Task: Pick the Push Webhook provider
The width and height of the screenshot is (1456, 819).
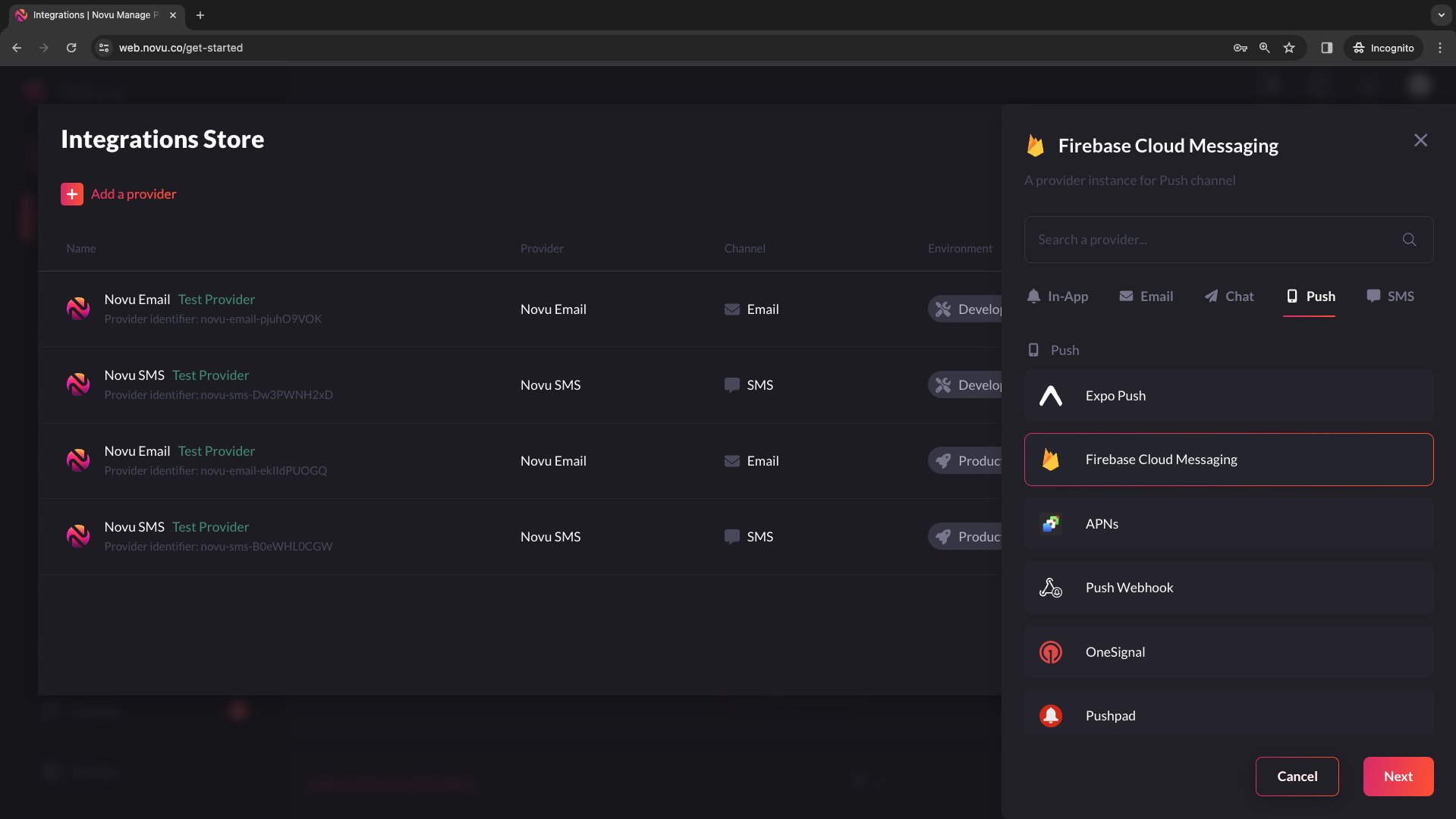Action: pyautogui.click(x=1228, y=588)
